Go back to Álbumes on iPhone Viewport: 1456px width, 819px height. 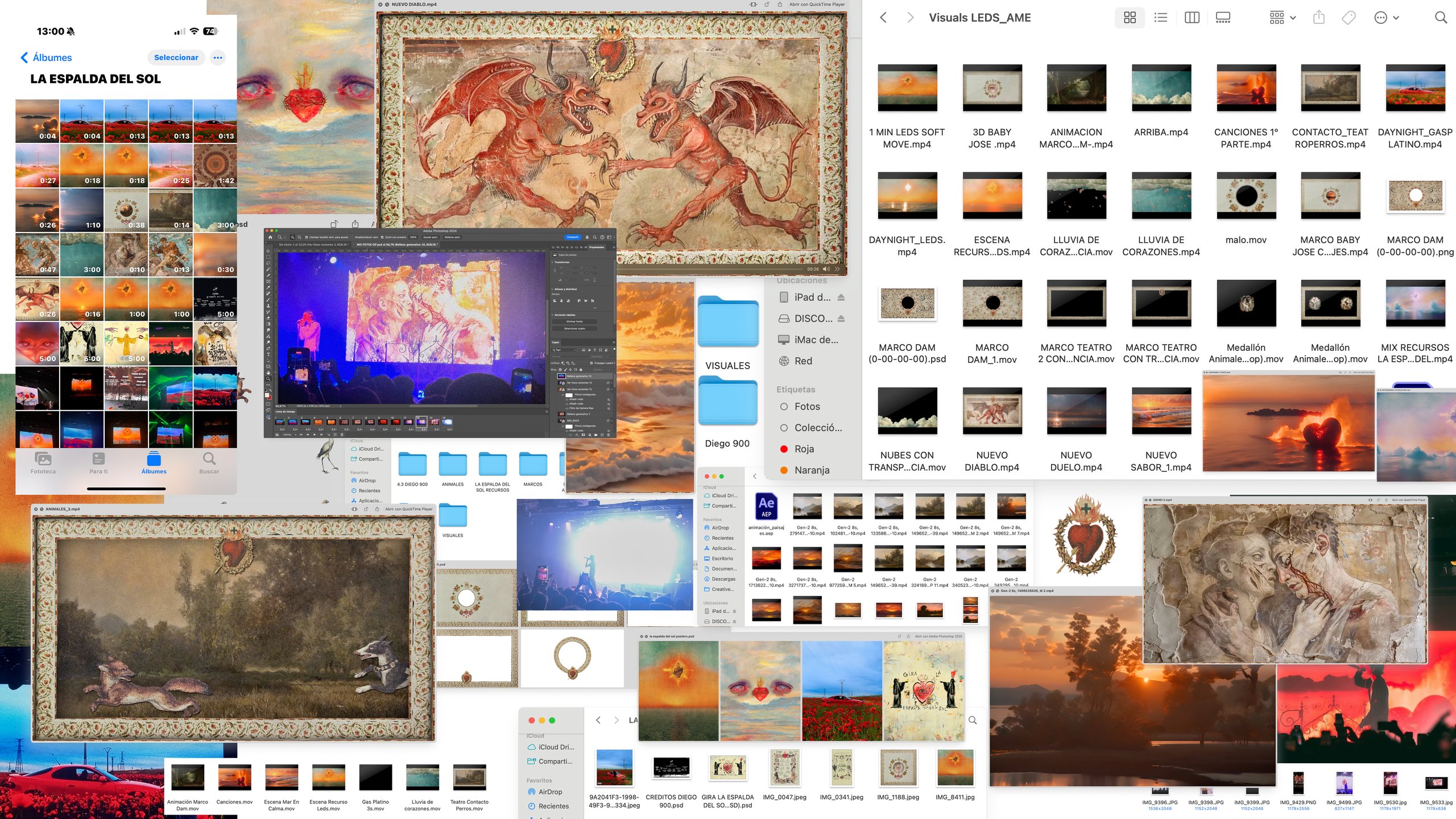tap(46, 57)
